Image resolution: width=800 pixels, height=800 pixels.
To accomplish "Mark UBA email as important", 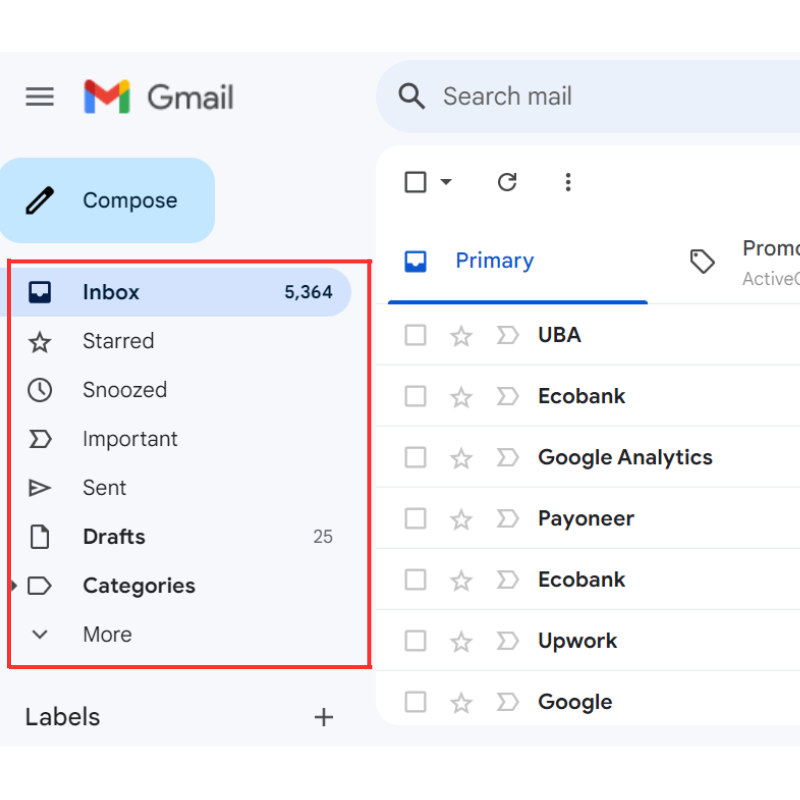I will point(507,336).
